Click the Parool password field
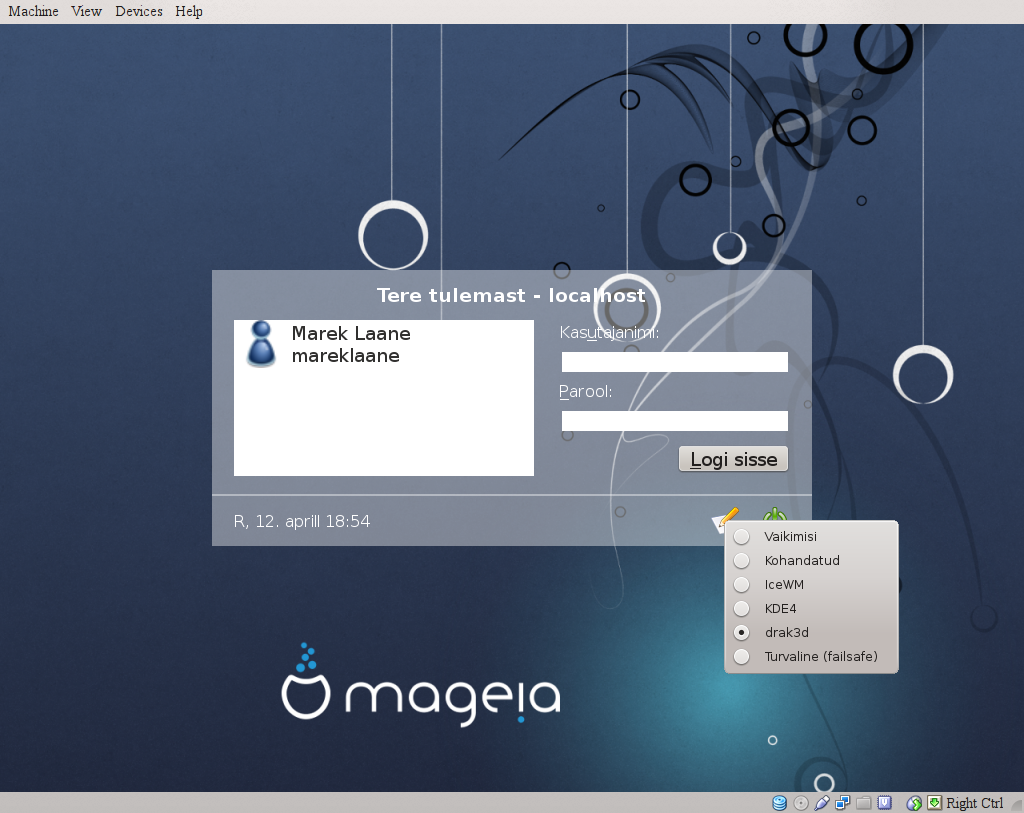The image size is (1024, 813). [675, 421]
